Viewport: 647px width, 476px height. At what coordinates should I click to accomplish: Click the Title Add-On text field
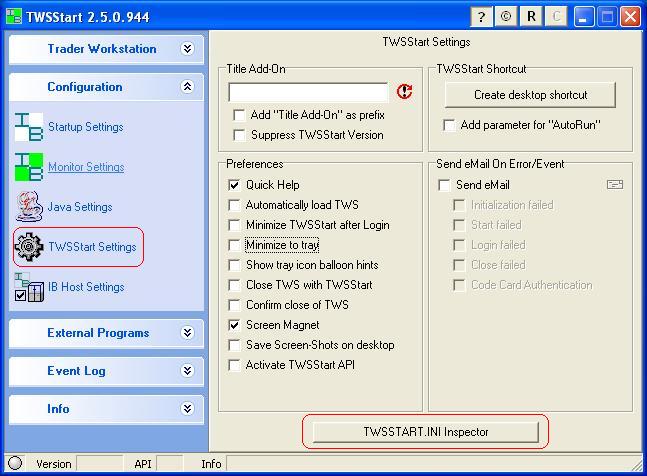click(x=308, y=92)
